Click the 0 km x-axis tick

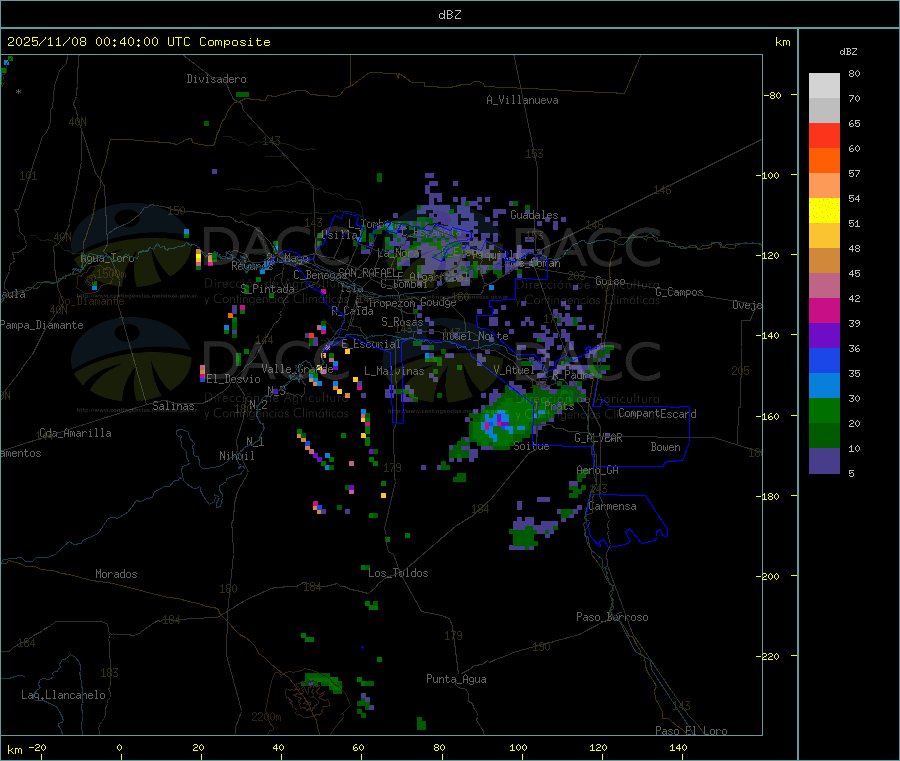119,747
